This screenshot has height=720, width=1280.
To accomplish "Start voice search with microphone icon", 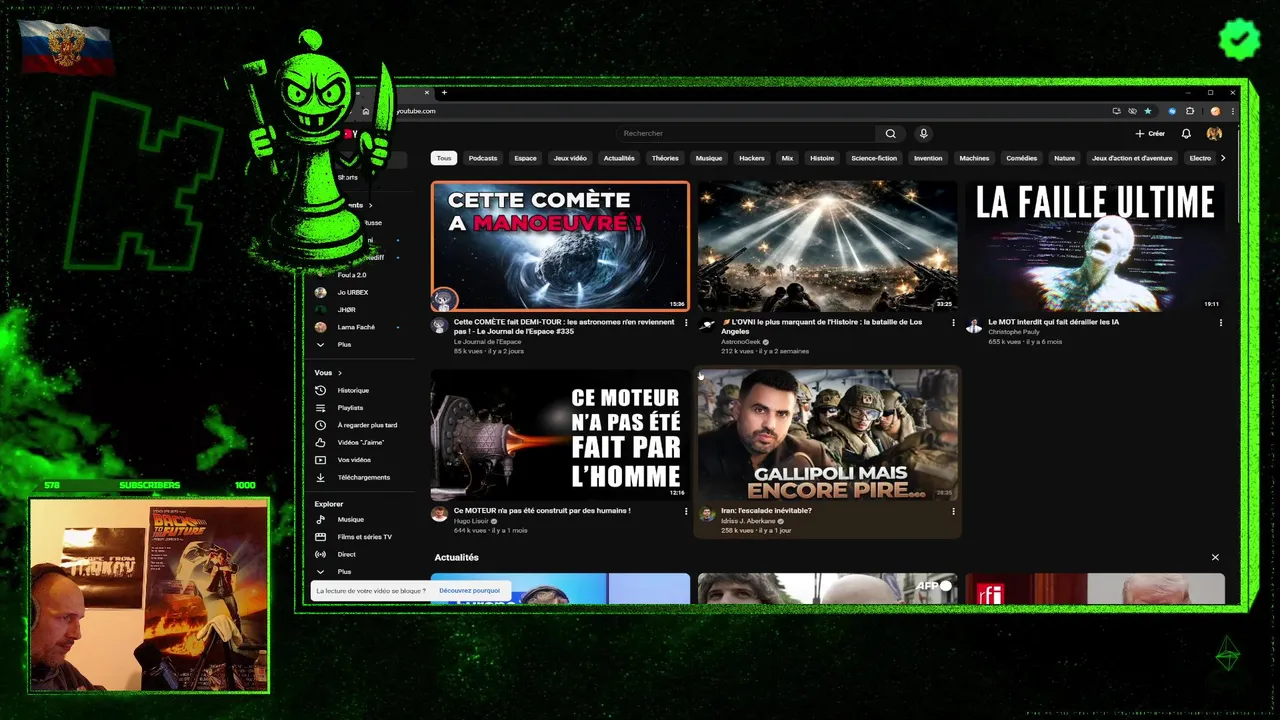I will 923,133.
